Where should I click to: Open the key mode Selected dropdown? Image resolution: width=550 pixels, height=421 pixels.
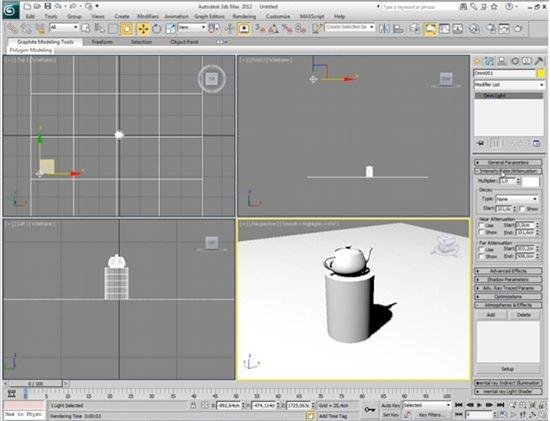pos(427,405)
